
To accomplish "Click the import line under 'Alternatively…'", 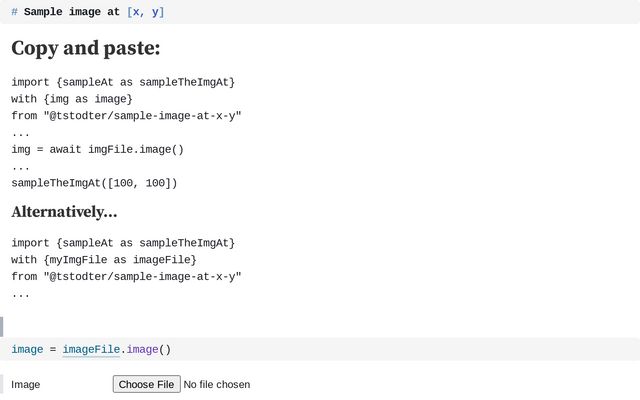I will [123, 243].
